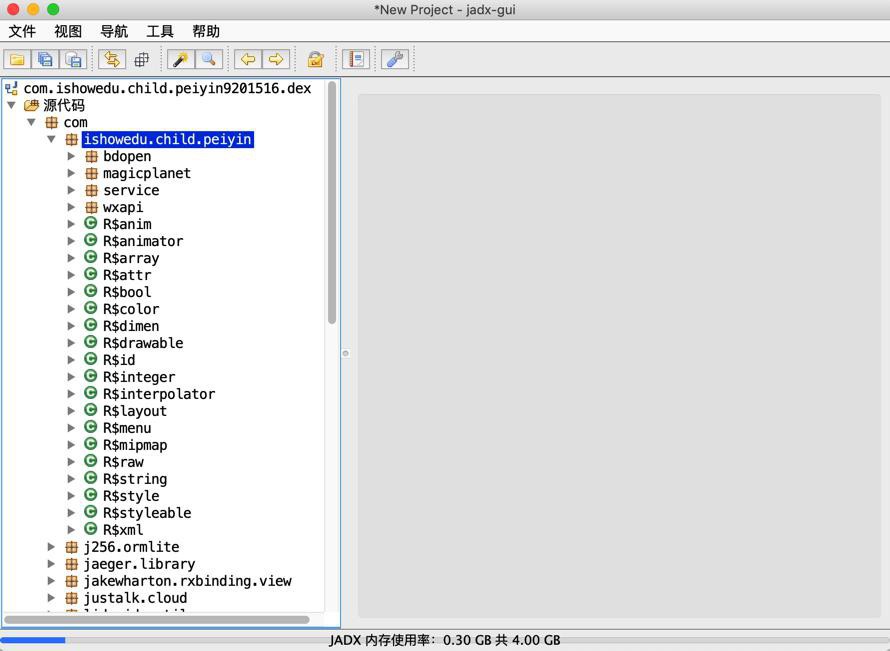This screenshot has height=651, width=890.
Task: Click the class icon beside R$string
Action: 91,478
